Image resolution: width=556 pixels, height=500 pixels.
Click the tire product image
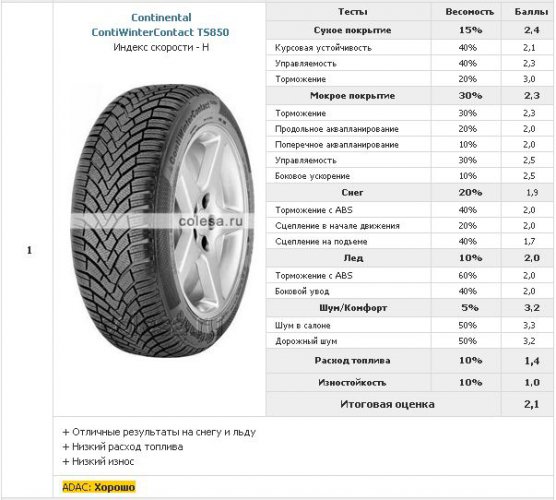tap(162, 221)
